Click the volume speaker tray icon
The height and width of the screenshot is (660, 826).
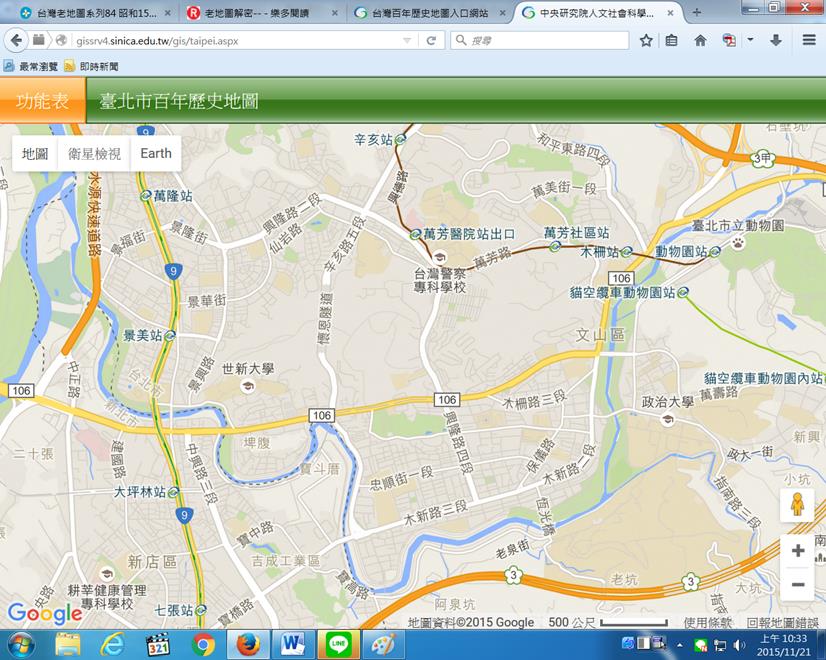tap(739, 645)
